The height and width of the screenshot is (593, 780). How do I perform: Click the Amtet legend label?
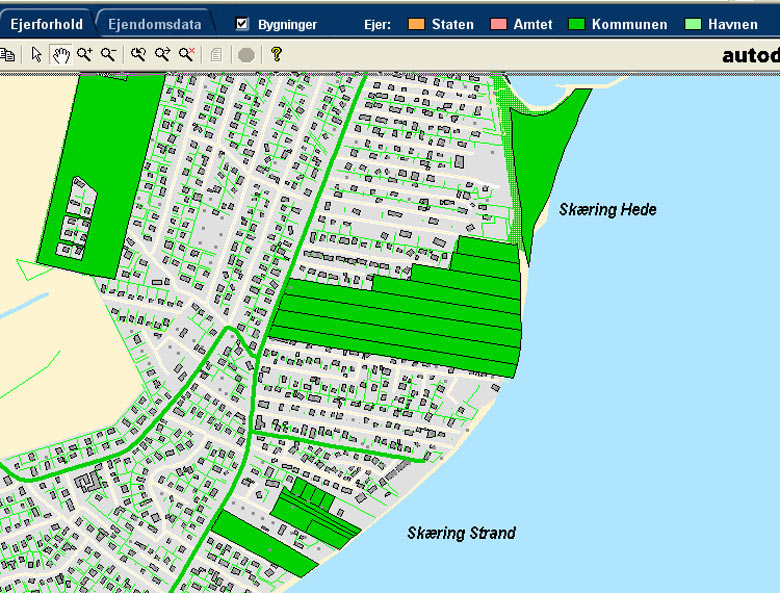(533, 24)
